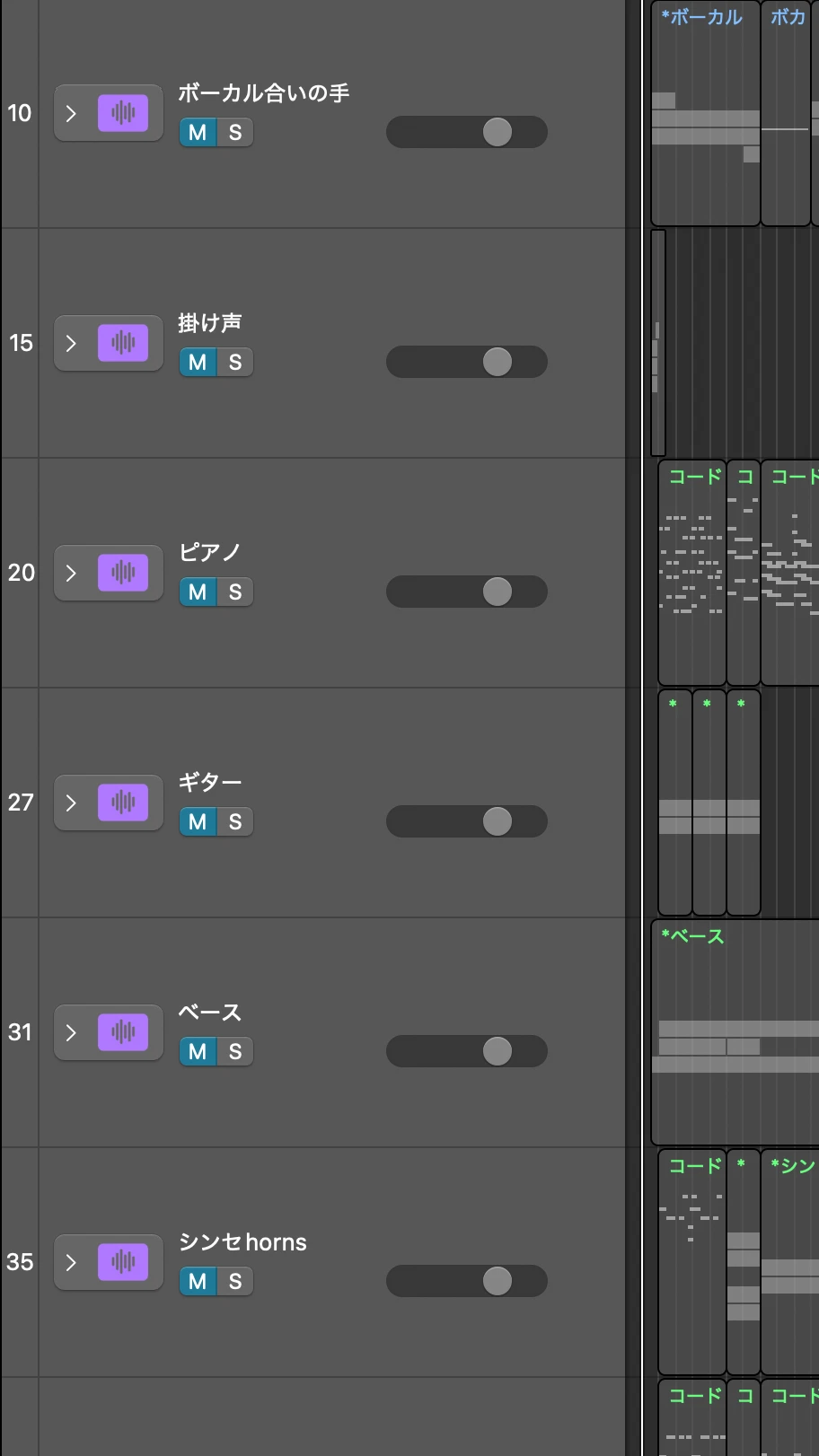
Task: Mute the ピアノ track
Action: pyautogui.click(x=198, y=592)
